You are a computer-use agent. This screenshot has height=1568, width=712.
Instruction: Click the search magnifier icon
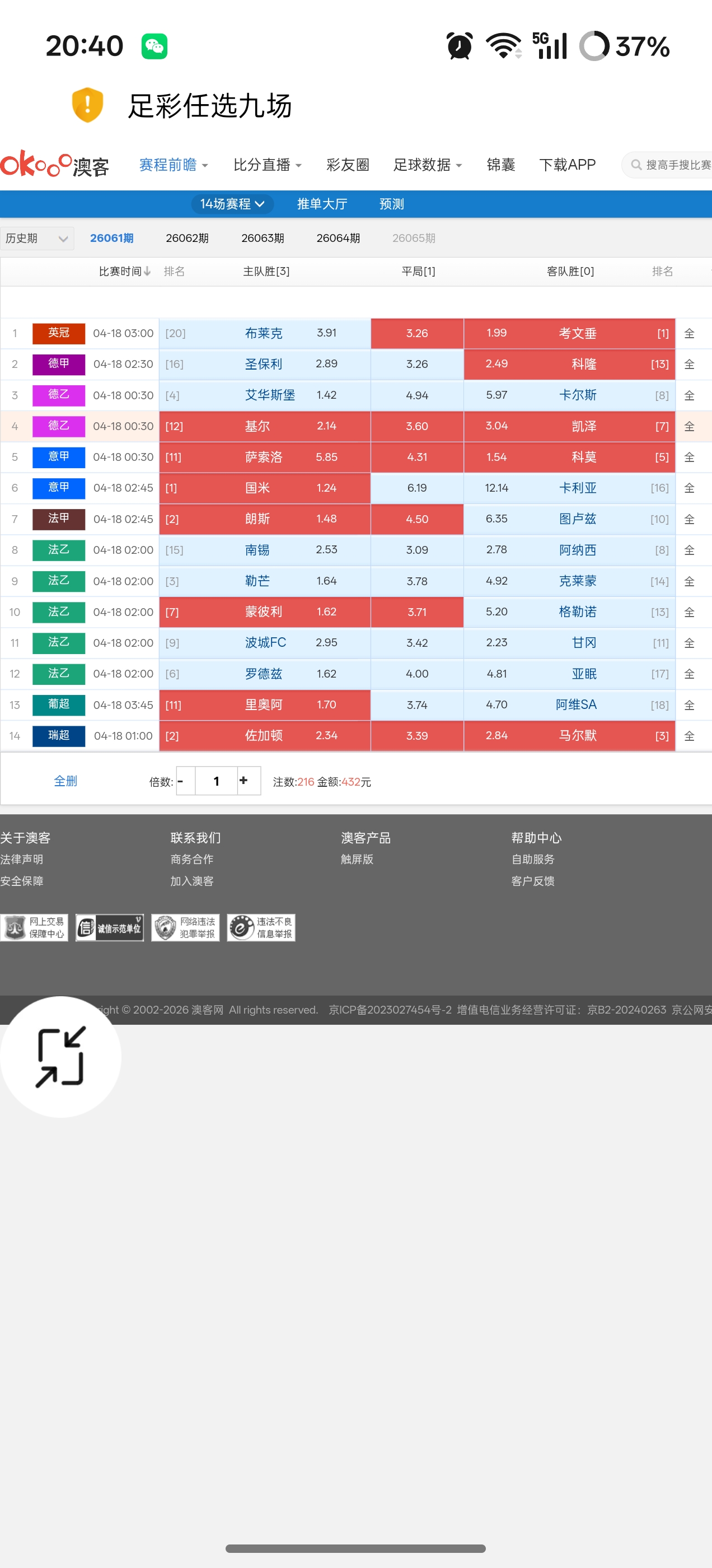pyautogui.click(x=636, y=165)
